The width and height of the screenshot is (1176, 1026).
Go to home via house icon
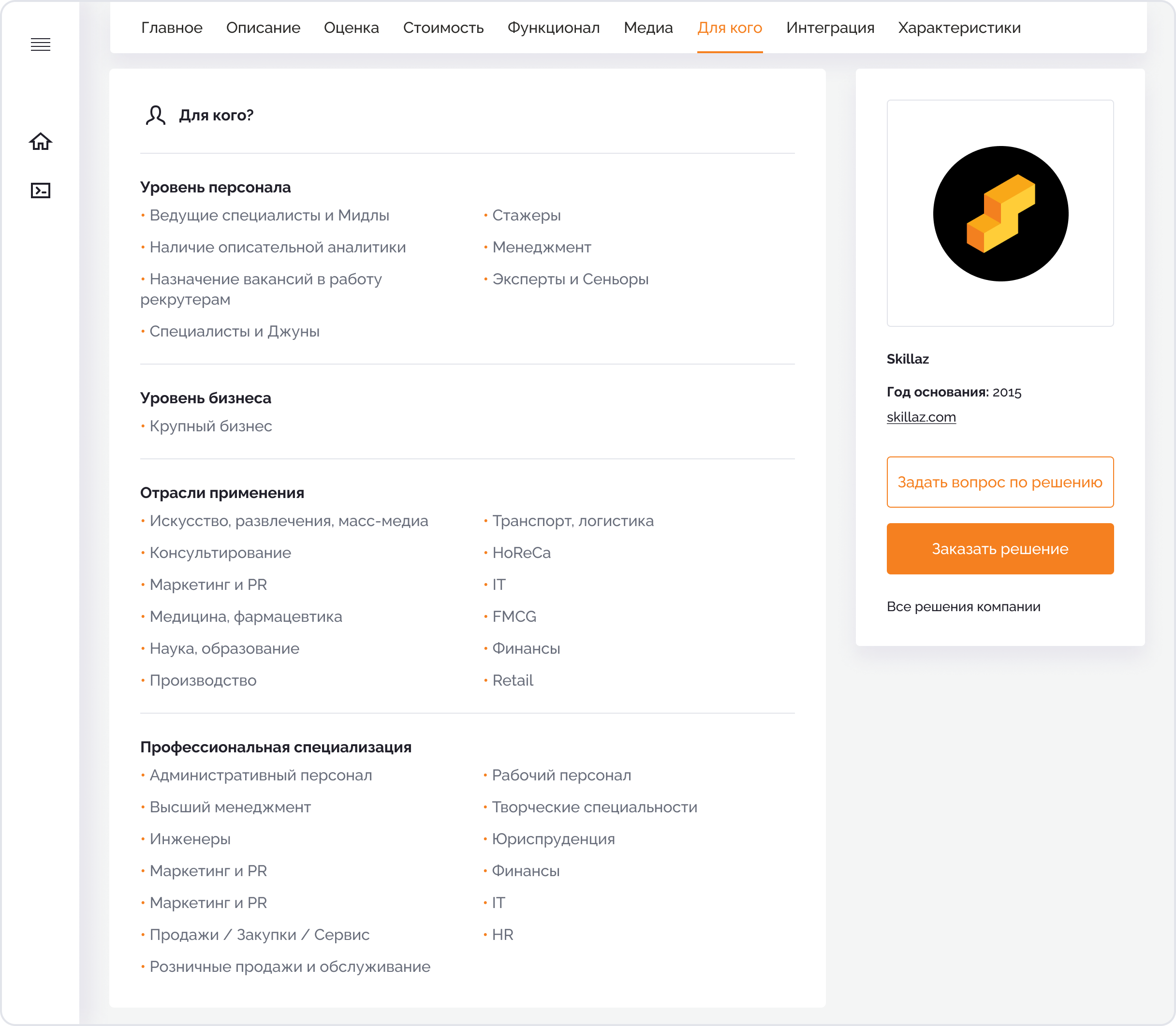[x=41, y=141]
